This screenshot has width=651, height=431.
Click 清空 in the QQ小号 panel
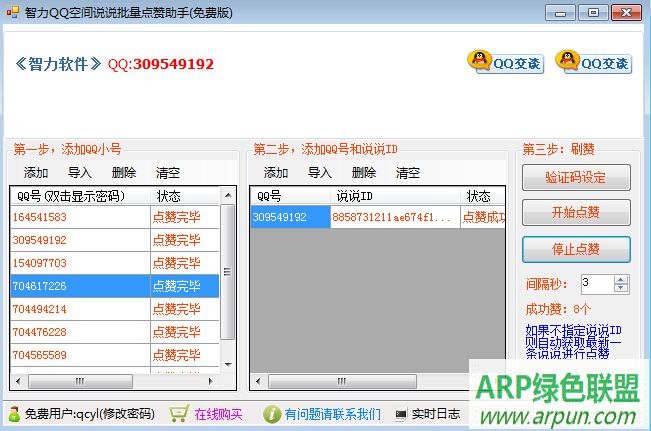[168, 173]
